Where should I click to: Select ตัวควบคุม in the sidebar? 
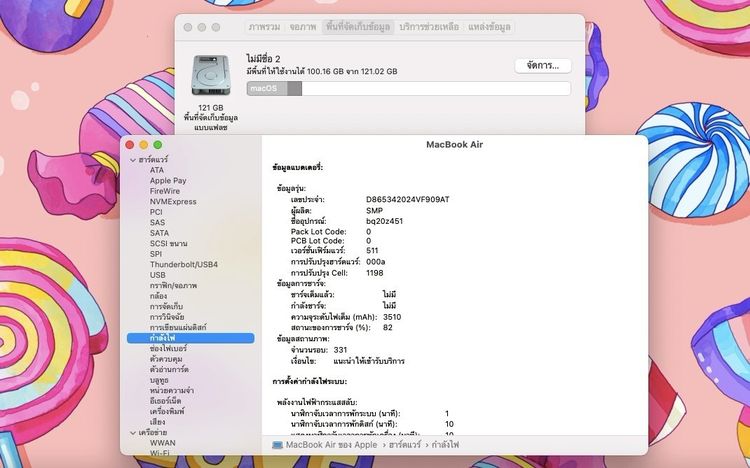pyautogui.click(x=166, y=359)
